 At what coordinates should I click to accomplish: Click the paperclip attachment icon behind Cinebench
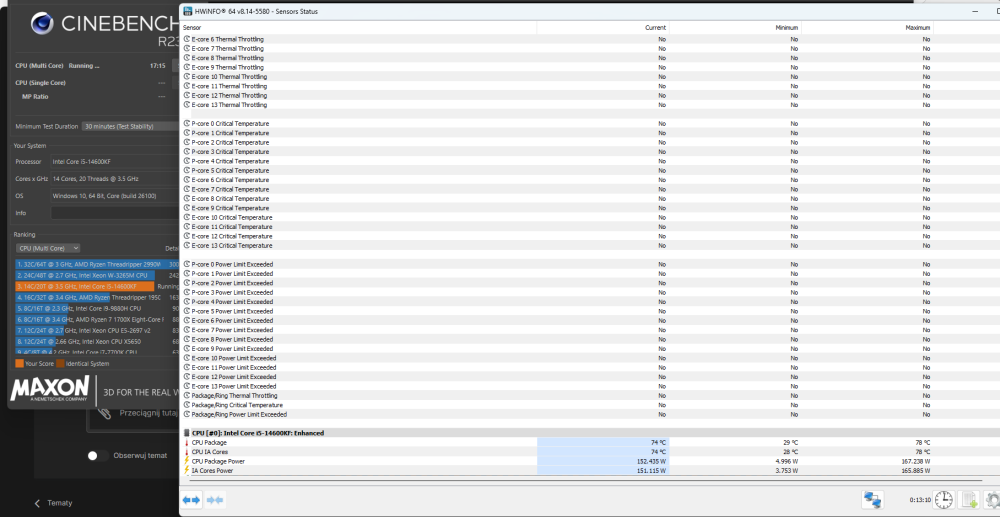(x=105, y=413)
